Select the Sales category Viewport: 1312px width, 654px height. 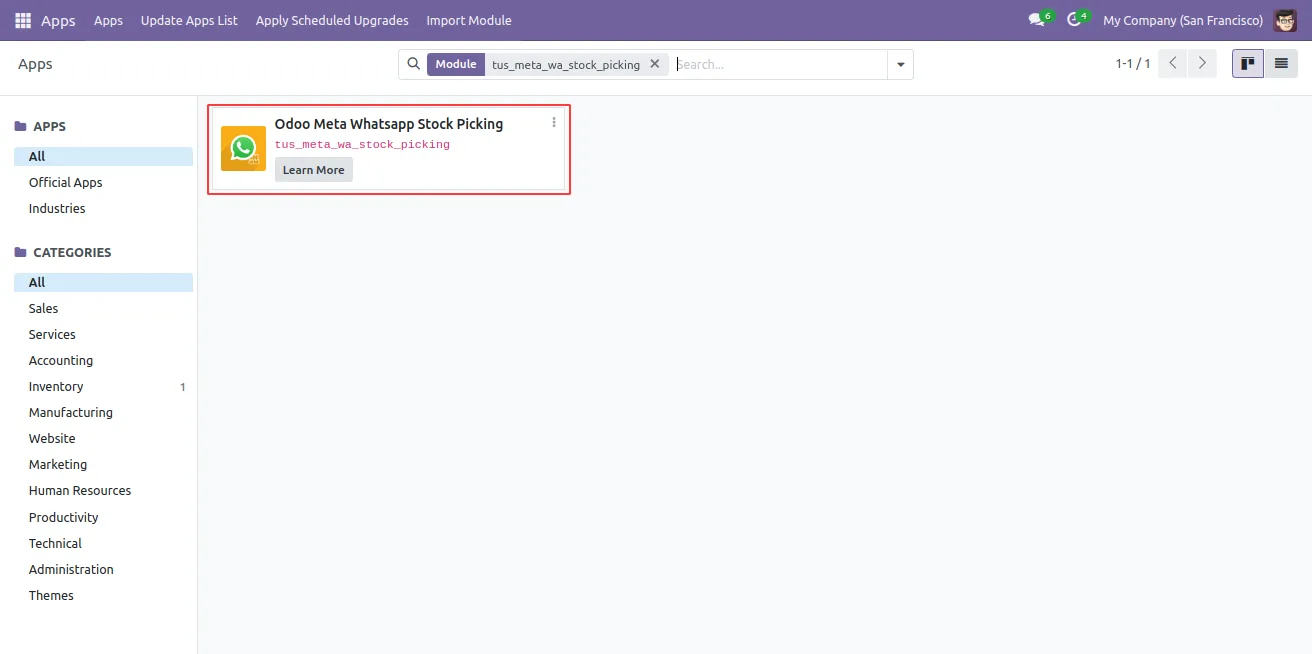tap(103, 308)
